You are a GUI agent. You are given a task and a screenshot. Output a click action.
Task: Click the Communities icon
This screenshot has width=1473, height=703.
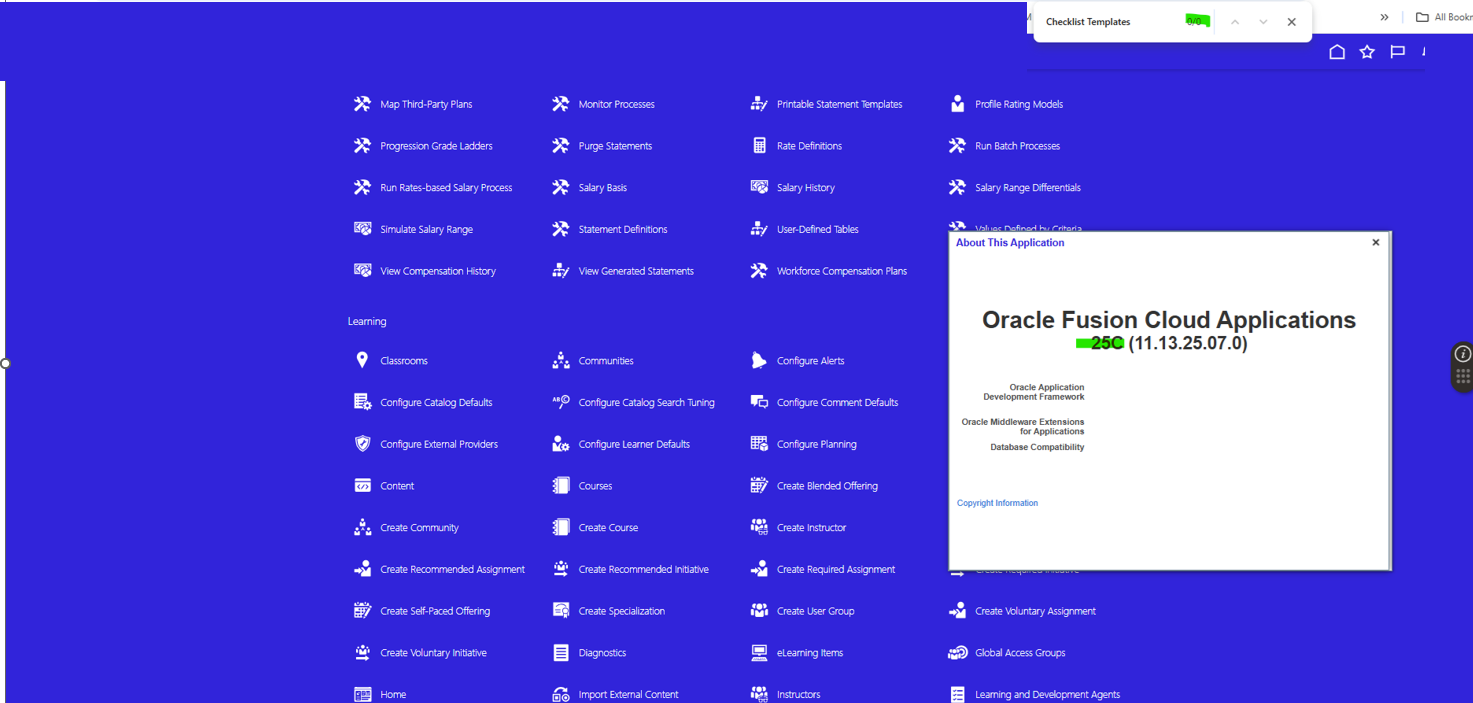click(560, 360)
